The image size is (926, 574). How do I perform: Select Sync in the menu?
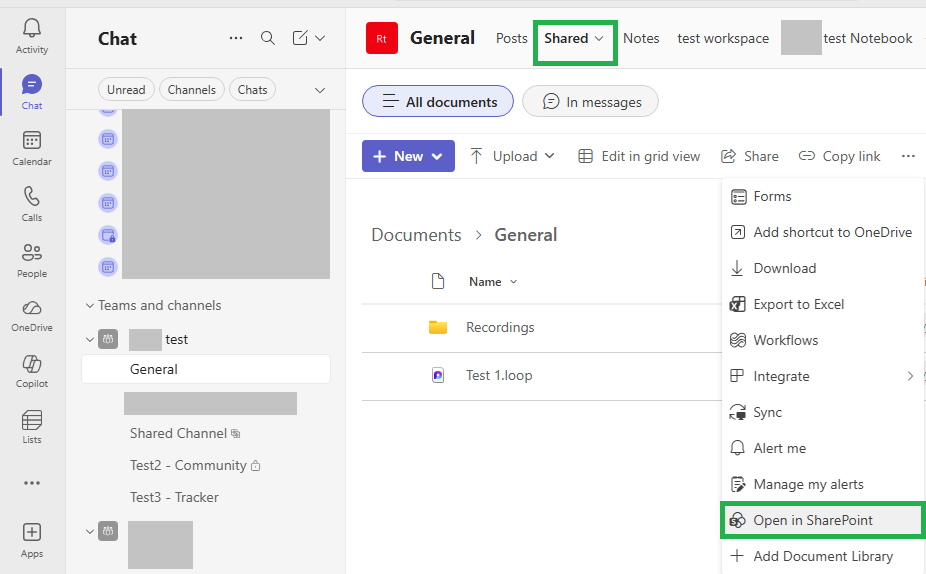coord(822,412)
